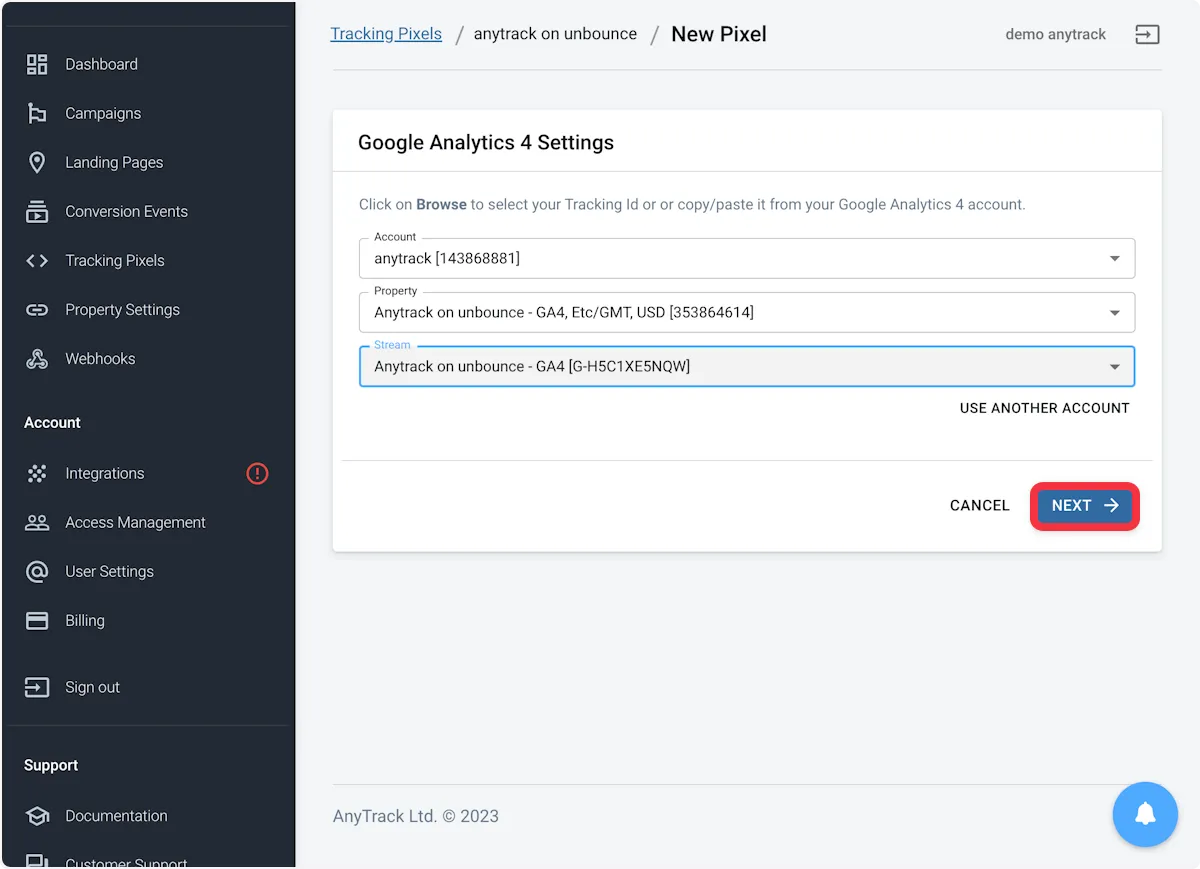Click the Account section heading in the sidebar

click(52, 422)
